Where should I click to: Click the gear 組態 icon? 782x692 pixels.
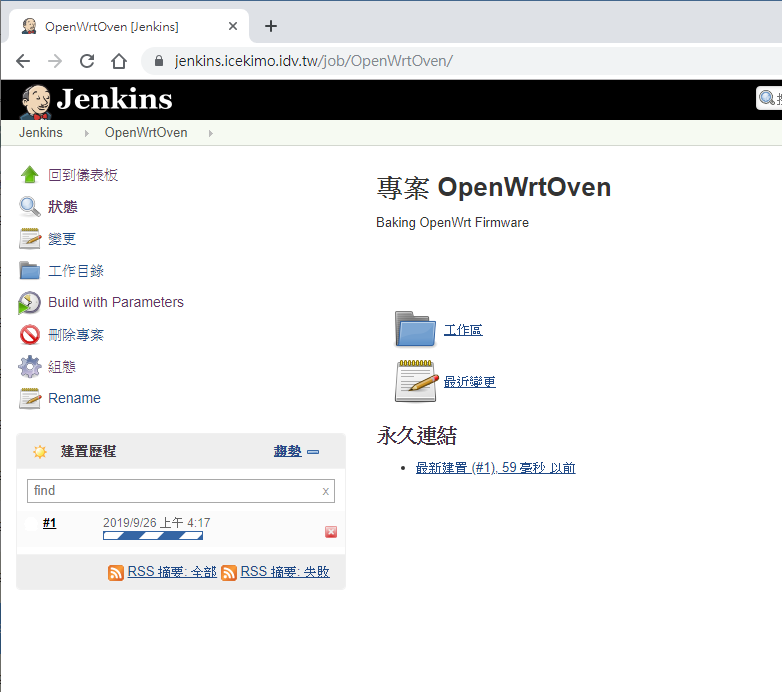click(29, 366)
